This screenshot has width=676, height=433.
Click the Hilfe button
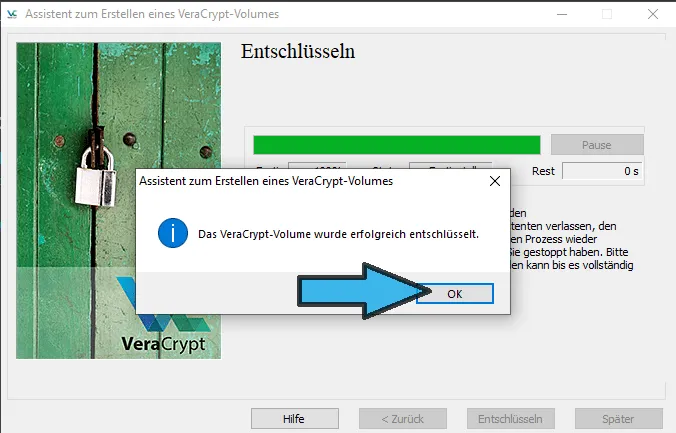295,419
